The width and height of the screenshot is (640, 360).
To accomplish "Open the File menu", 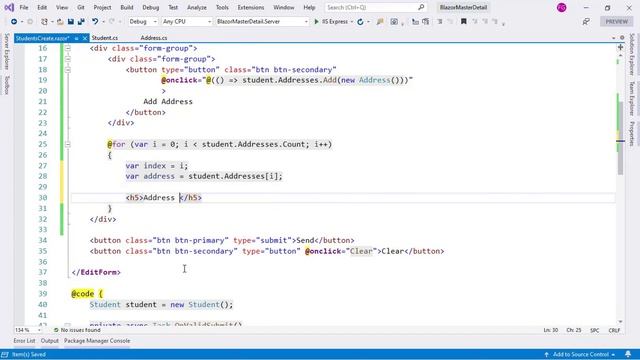I will pyautogui.click(x=24, y=7).
